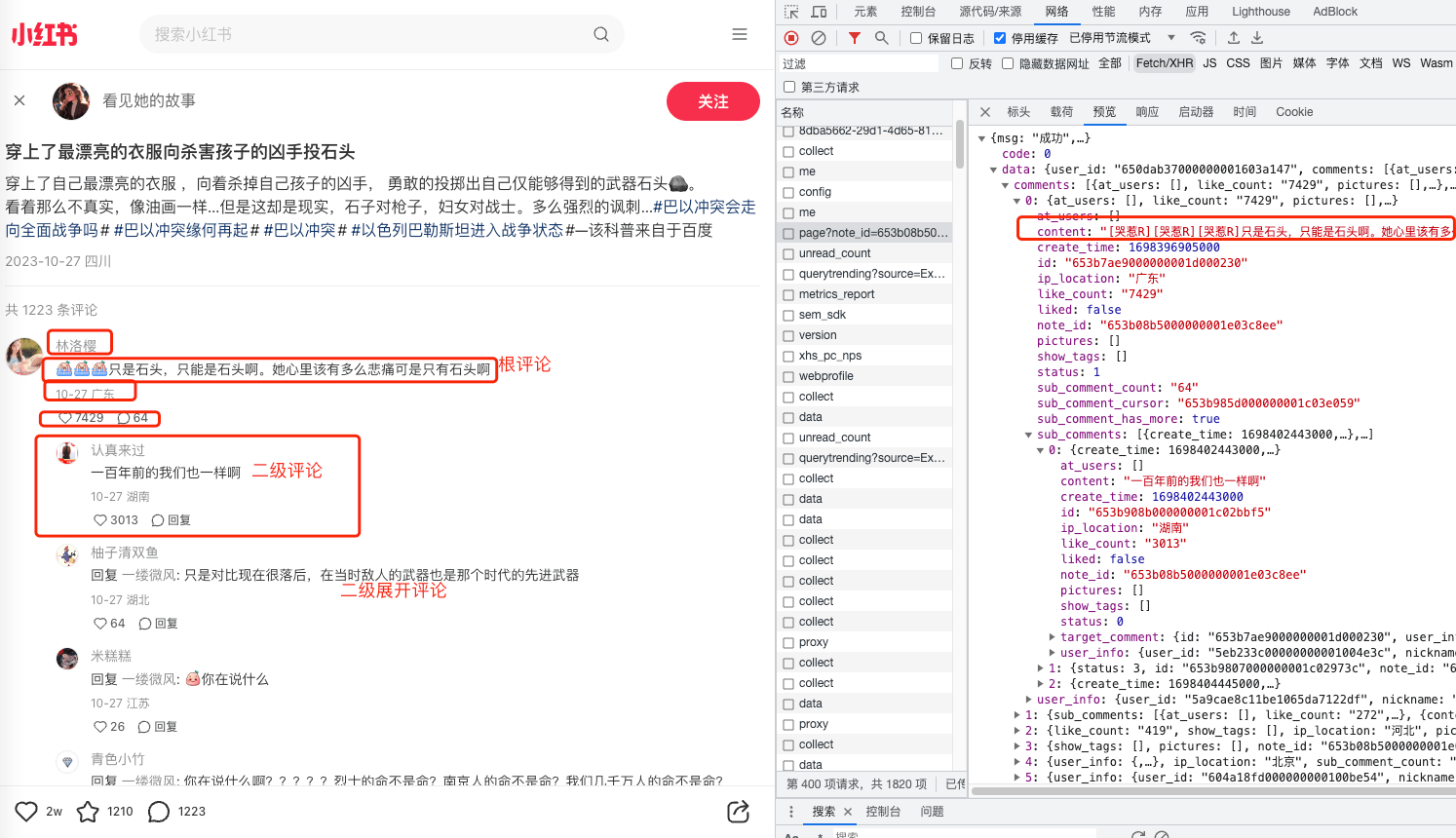The image size is (1456, 838).
Task: Click the record network log button
Action: 791,38
